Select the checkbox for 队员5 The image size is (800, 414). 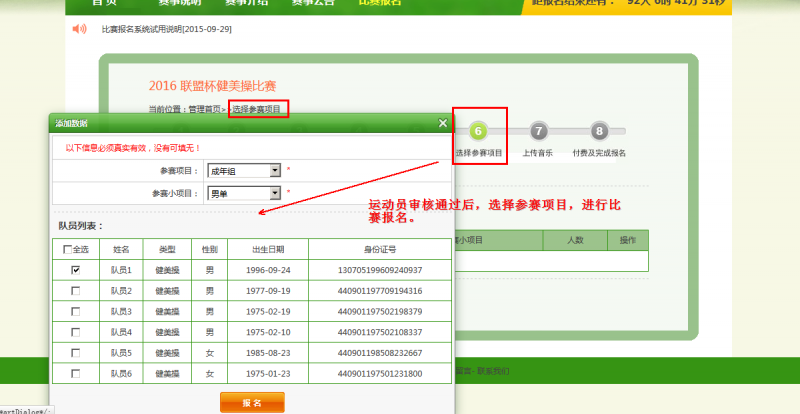click(x=76, y=353)
